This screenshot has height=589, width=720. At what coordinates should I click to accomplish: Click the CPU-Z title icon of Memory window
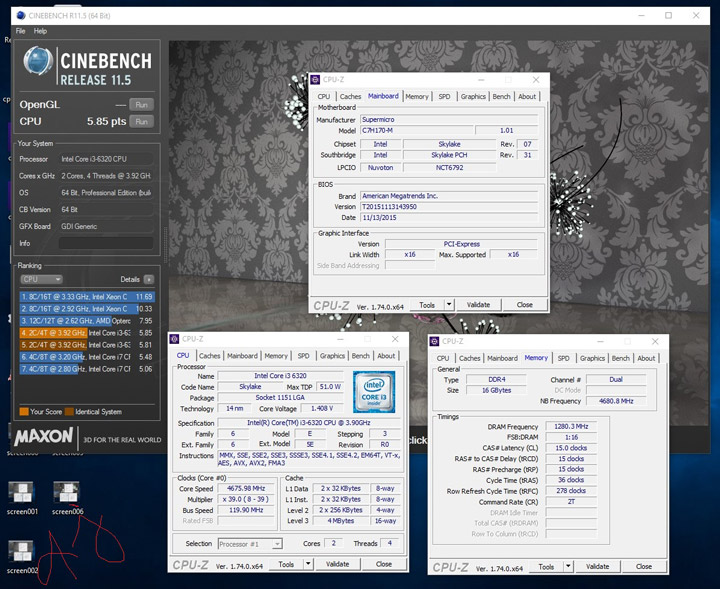(x=434, y=341)
